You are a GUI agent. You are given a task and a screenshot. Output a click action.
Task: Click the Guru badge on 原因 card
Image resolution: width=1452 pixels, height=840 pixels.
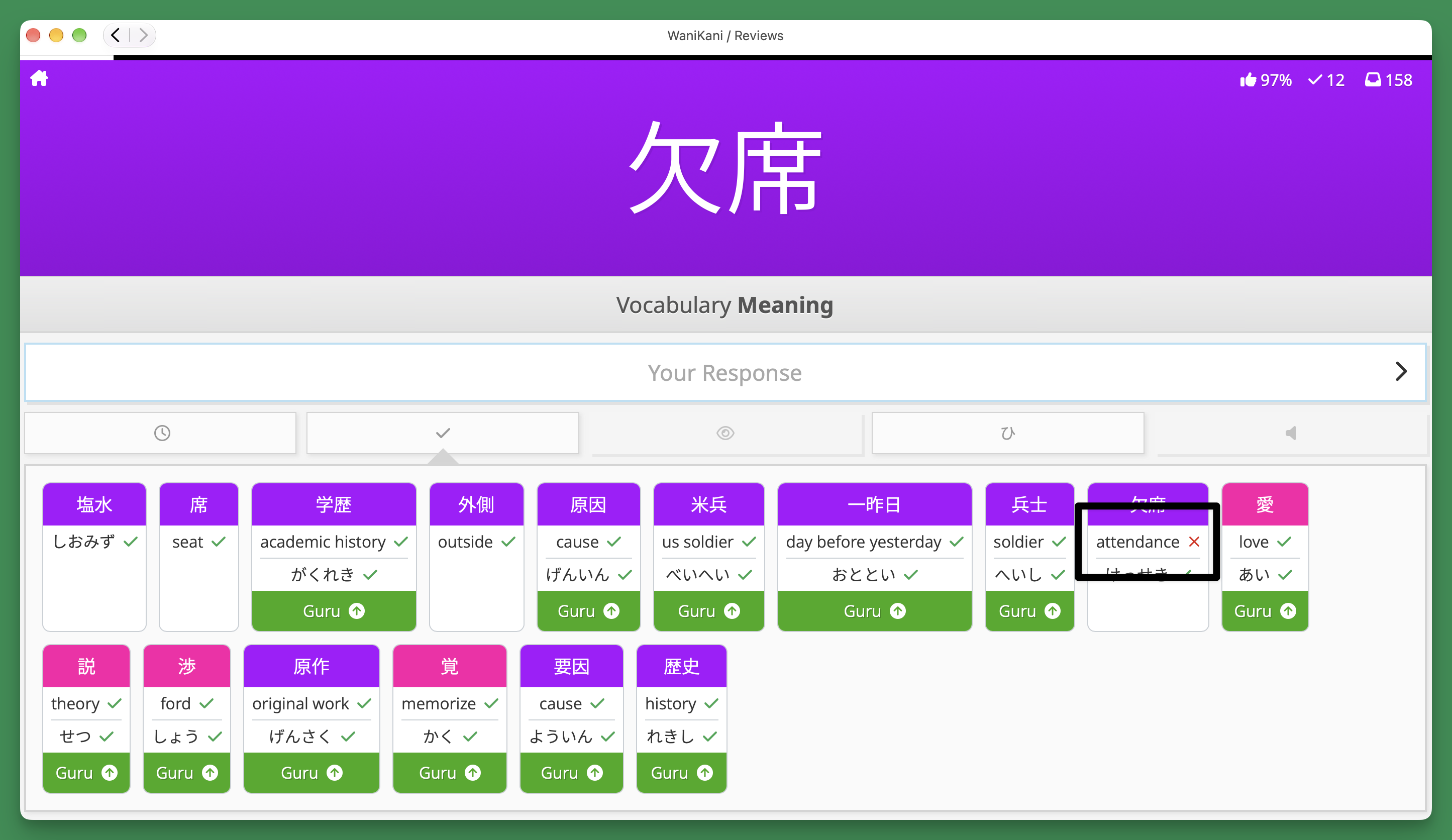pos(588,611)
